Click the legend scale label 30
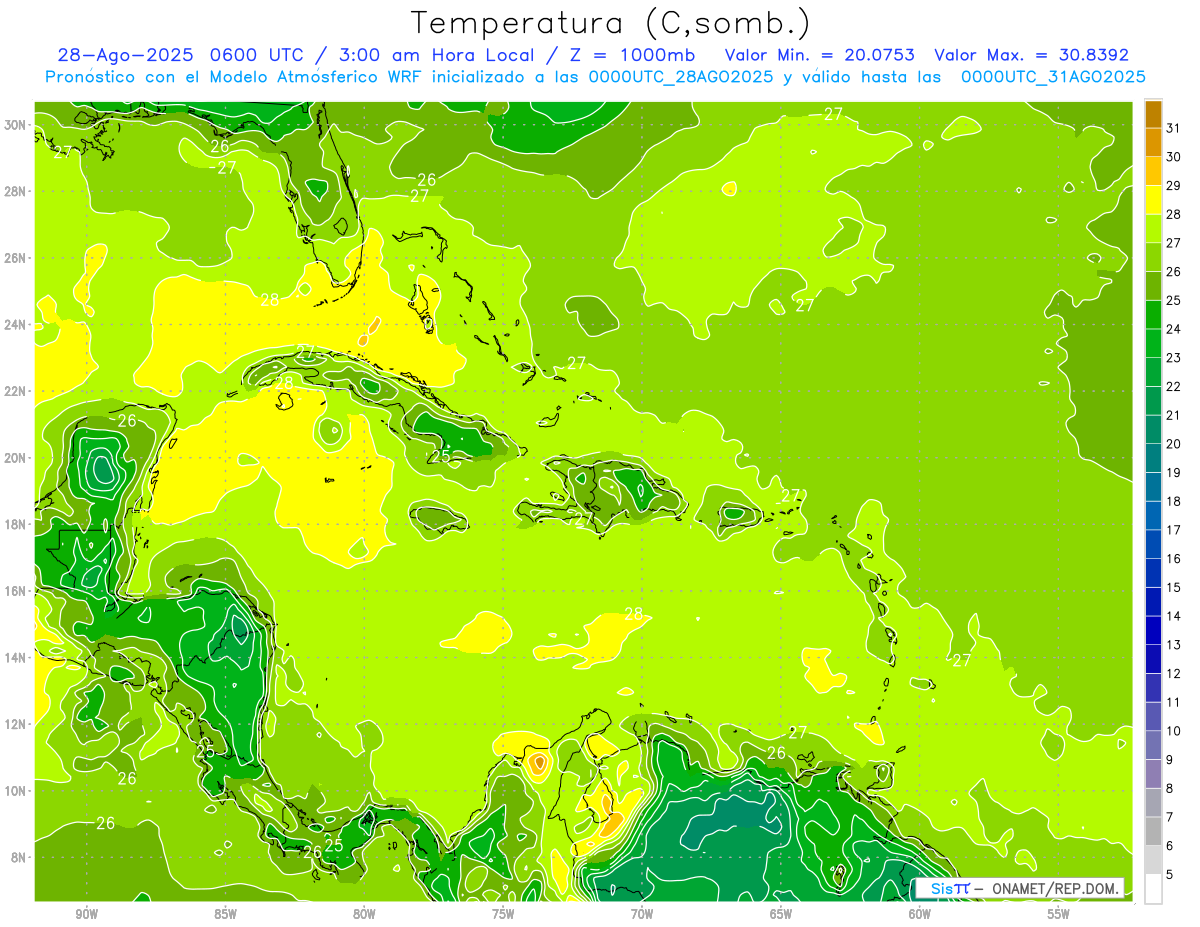Image resolution: width=1200 pixels, height=927 pixels. pos(1174,157)
